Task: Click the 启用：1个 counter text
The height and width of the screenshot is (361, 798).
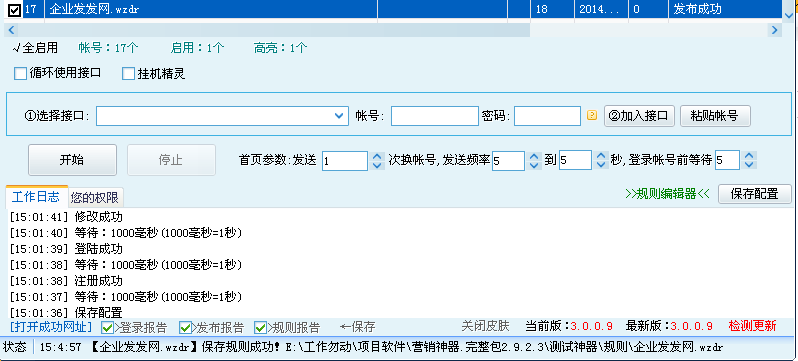Action: (x=197, y=48)
